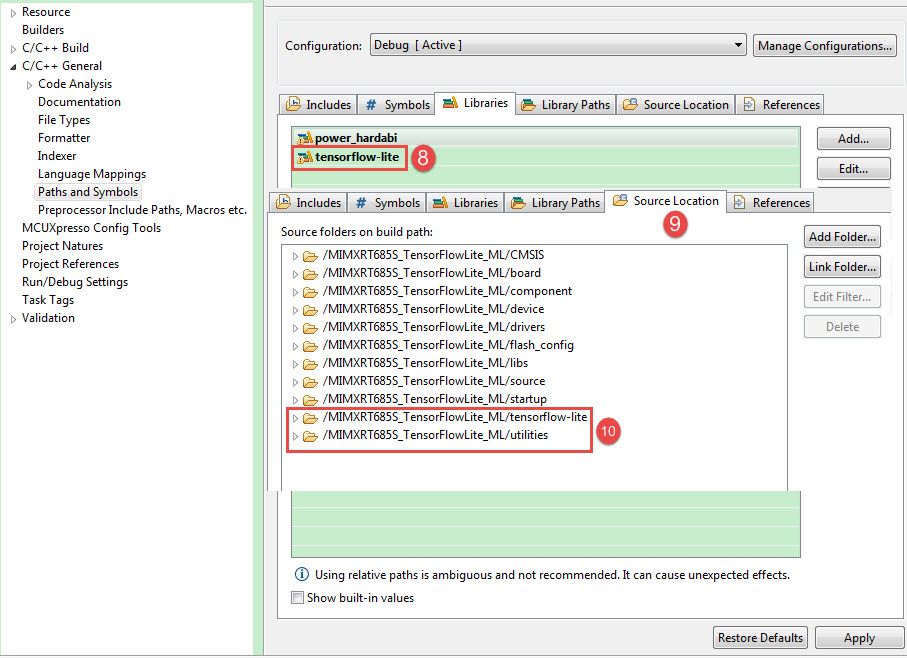Select the tensorflow-lite entry in Libraries list
The width and height of the screenshot is (907, 658).
pos(357,157)
